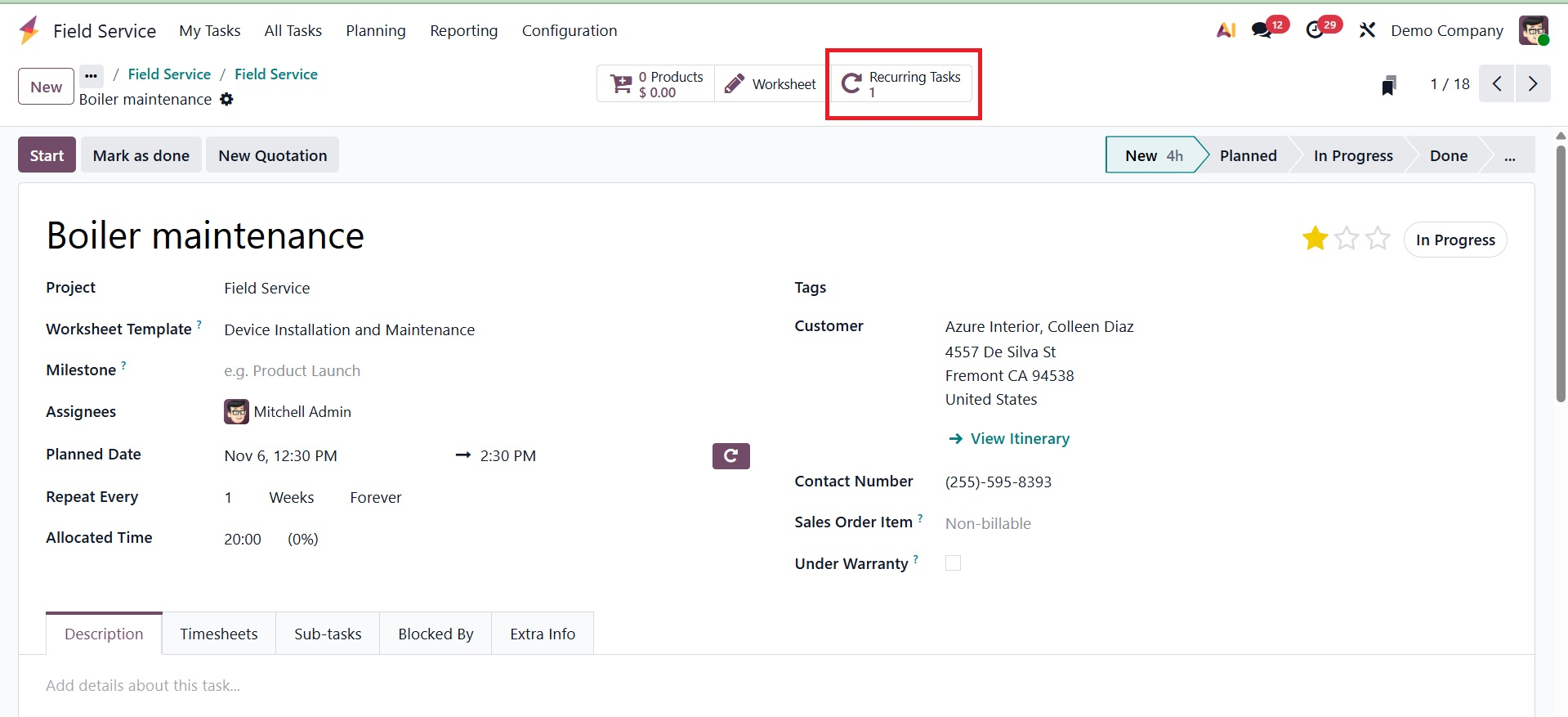The height and width of the screenshot is (717, 1568).
Task: Expand the breadcrumb ellipsis menu
Action: (91, 75)
